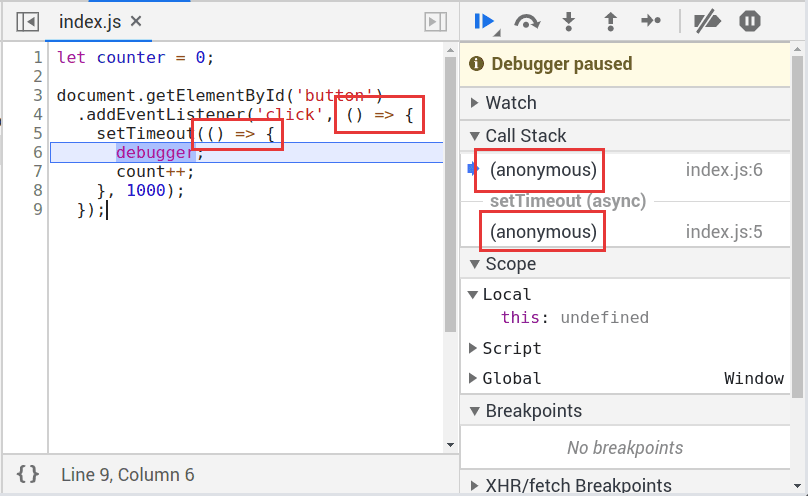Collapse the Call Stack section
808x496 pixels.
click(x=525, y=136)
